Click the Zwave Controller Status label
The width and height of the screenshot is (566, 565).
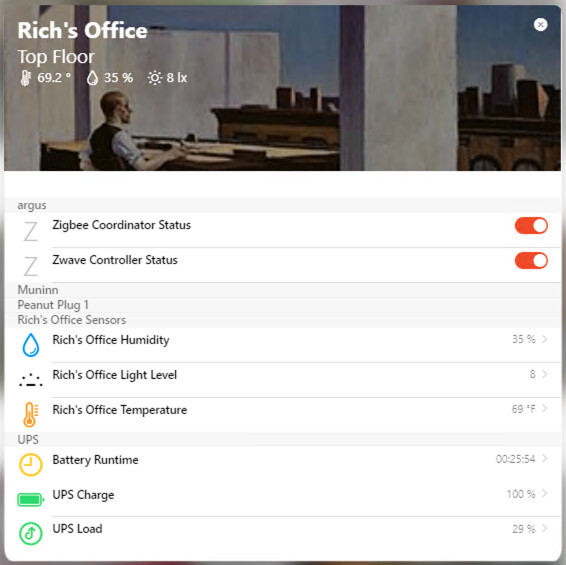(115, 260)
